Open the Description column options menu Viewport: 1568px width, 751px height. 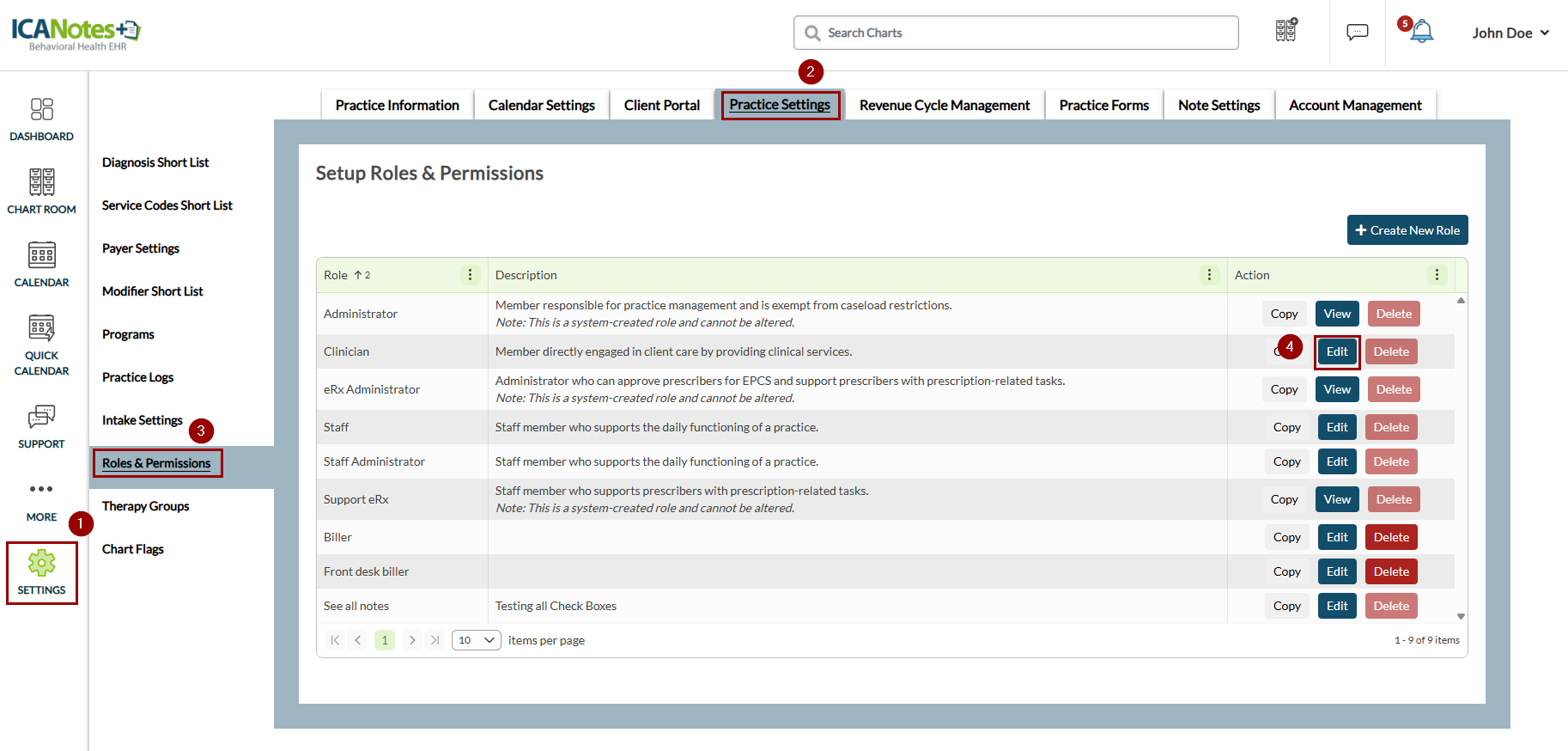1209,275
